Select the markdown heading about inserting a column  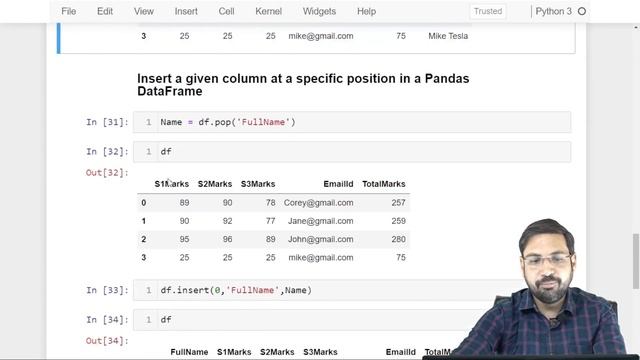(x=303, y=84)
